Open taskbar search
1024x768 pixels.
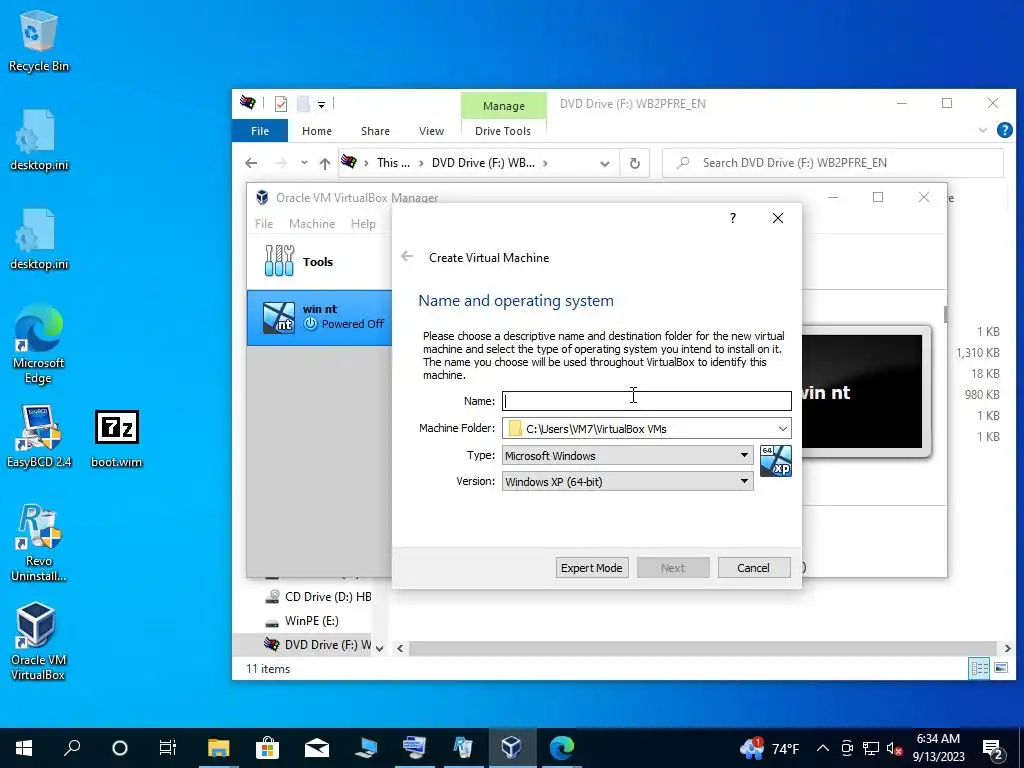[72, 748]
